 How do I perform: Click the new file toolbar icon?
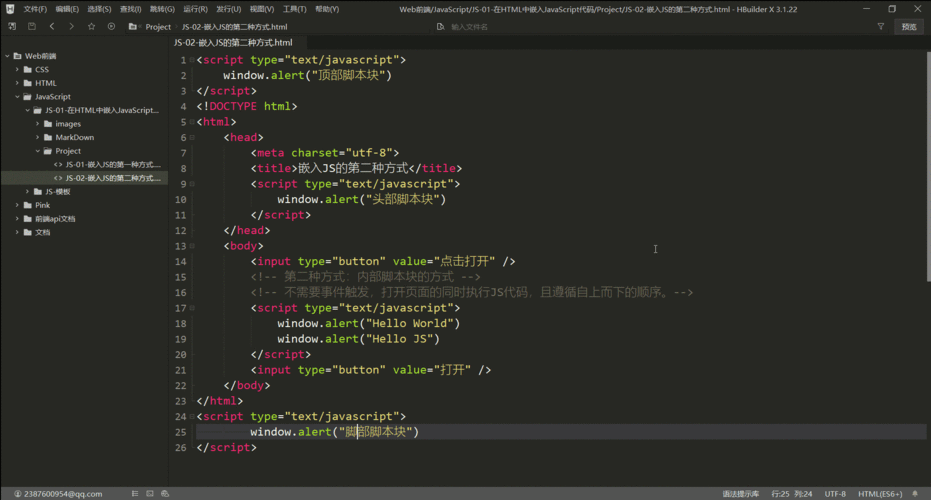click(x=12, y=26)
